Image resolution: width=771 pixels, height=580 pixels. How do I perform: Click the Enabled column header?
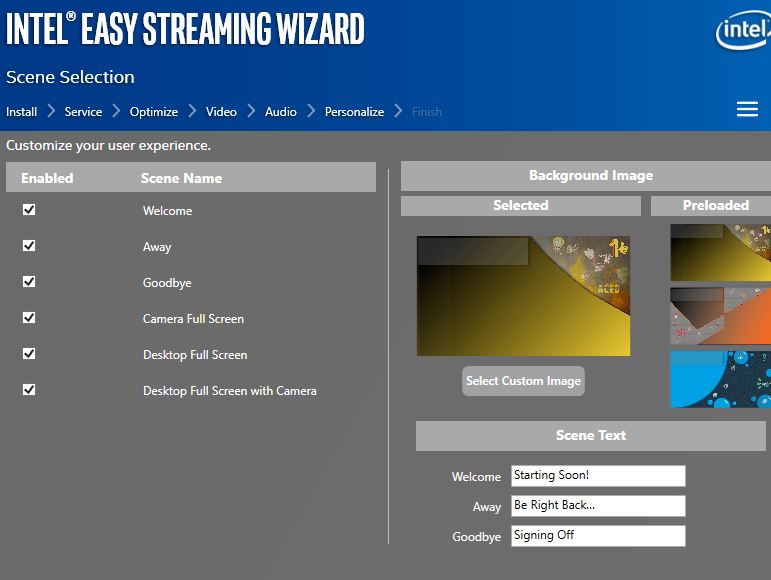pos(47,178)
